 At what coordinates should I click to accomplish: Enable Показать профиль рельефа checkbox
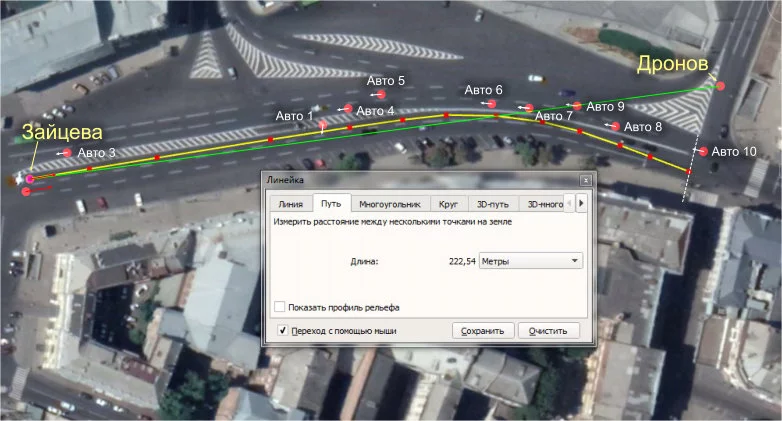[x=280, y=307]
